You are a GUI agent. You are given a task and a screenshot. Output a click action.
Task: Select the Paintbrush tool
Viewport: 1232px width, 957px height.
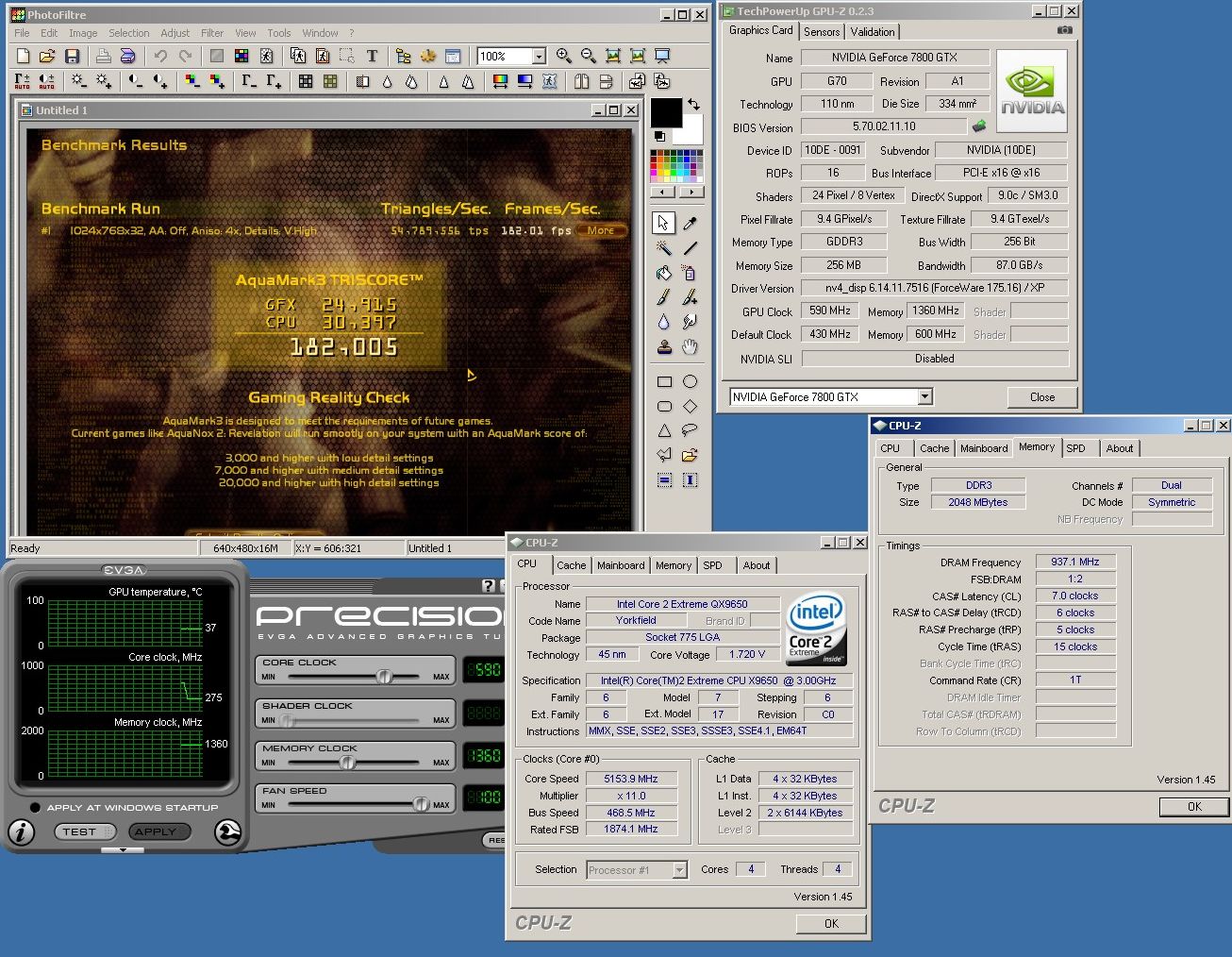click(x=664, y=297)
